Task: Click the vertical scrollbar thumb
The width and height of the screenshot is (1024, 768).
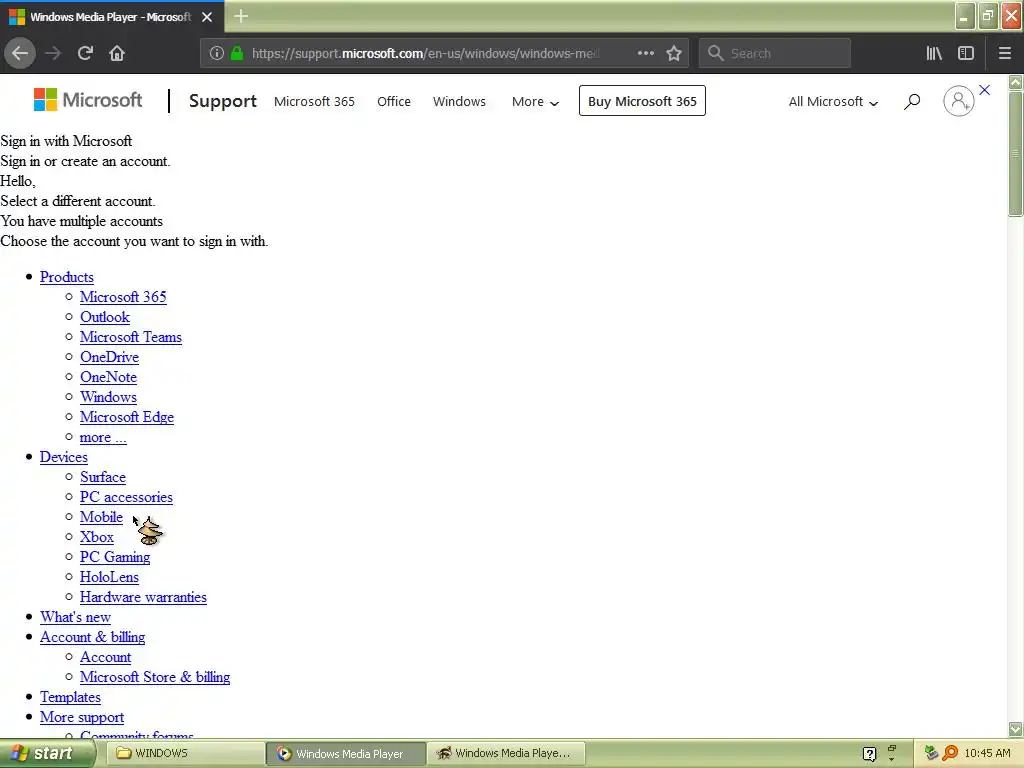Action: click(x=1016, y=153)
